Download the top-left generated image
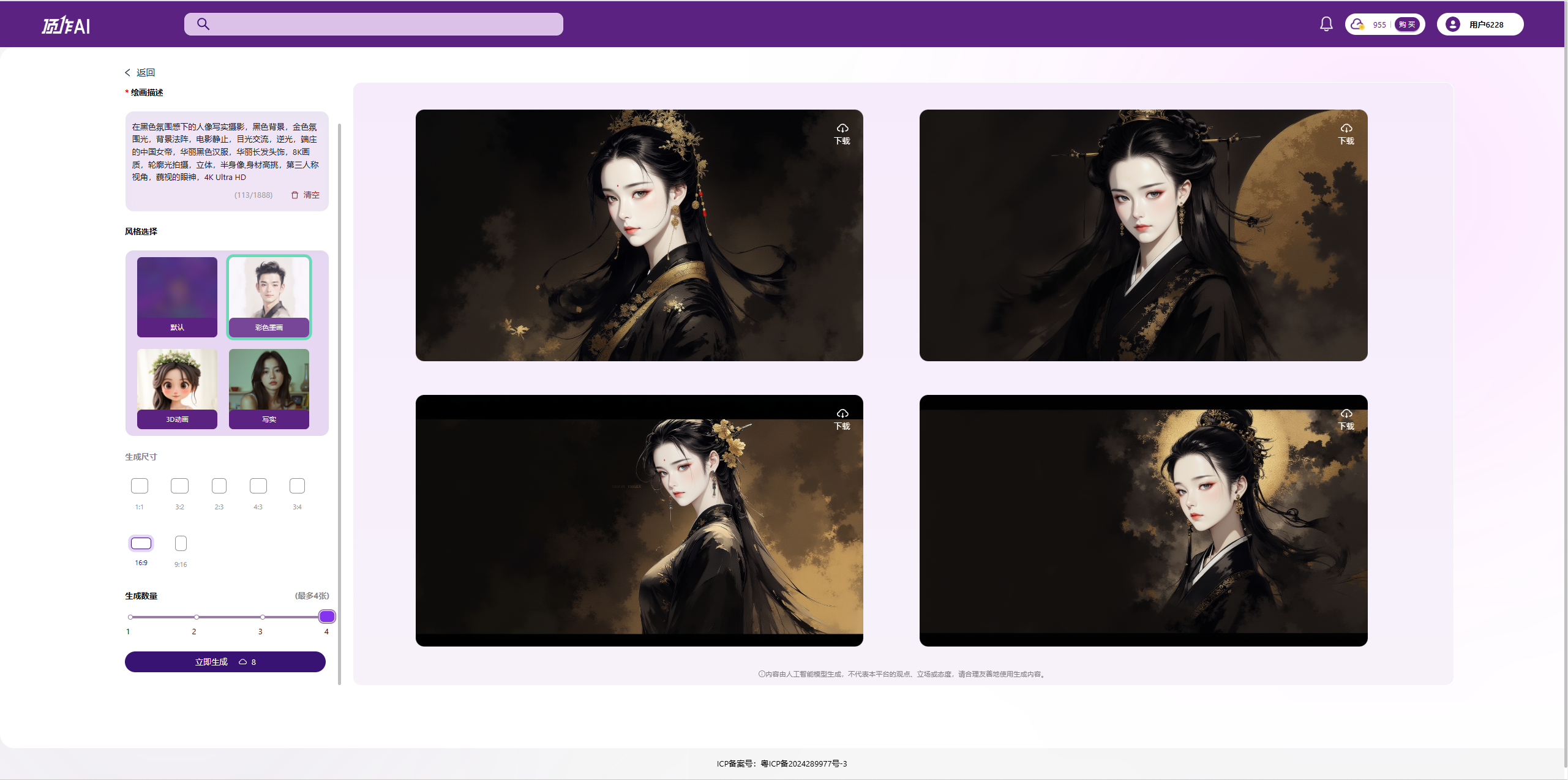The image size is (1568, 780). pos(842,133)
